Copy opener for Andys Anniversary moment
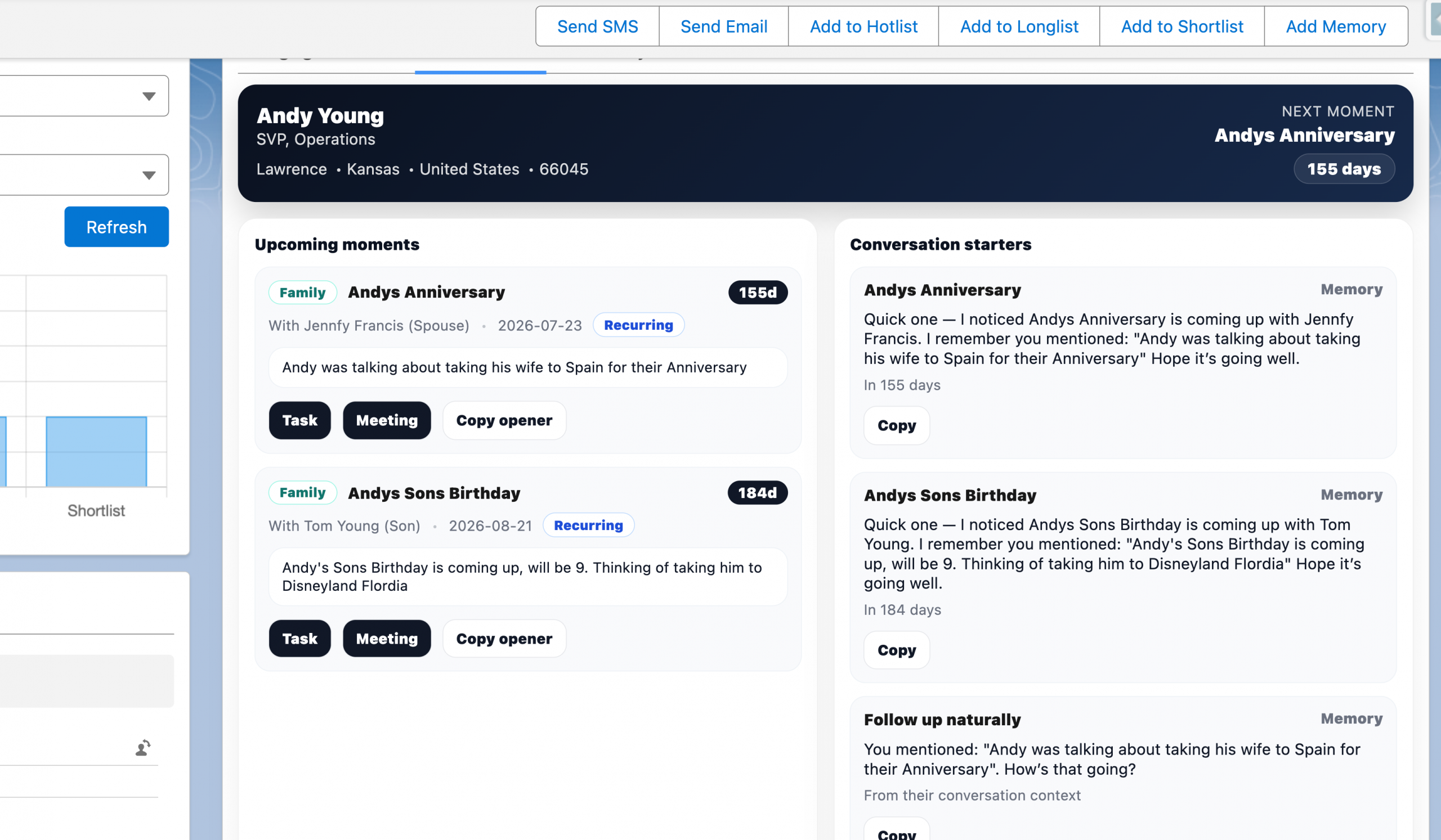 pos(504,420)
